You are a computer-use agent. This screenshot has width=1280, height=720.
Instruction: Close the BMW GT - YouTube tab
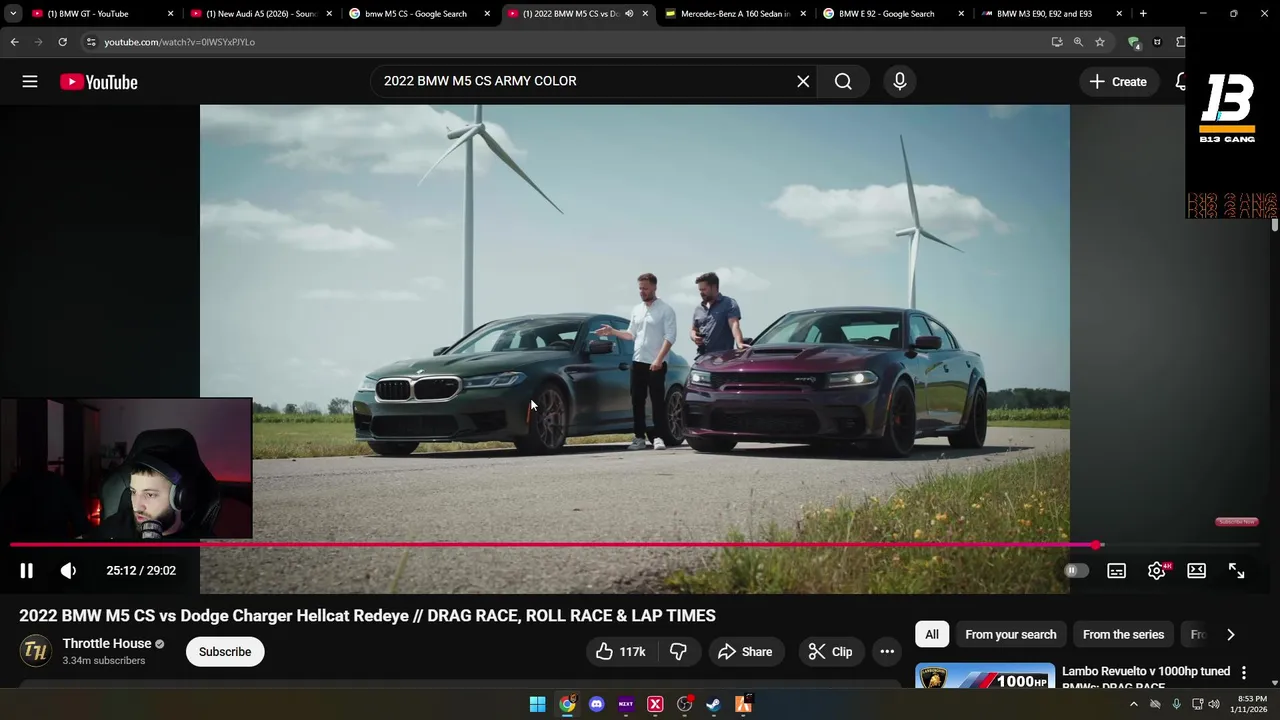click(x=170, y=14)
